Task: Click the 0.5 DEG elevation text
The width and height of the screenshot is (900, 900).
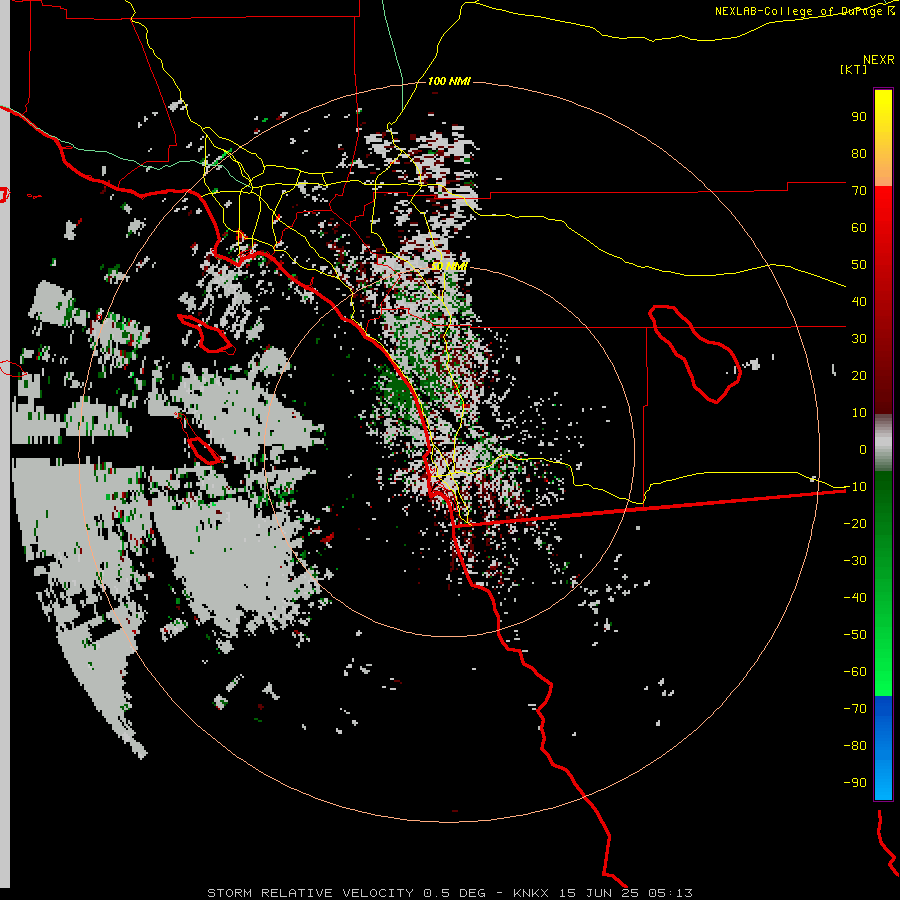Action: [x=455, y=893]
